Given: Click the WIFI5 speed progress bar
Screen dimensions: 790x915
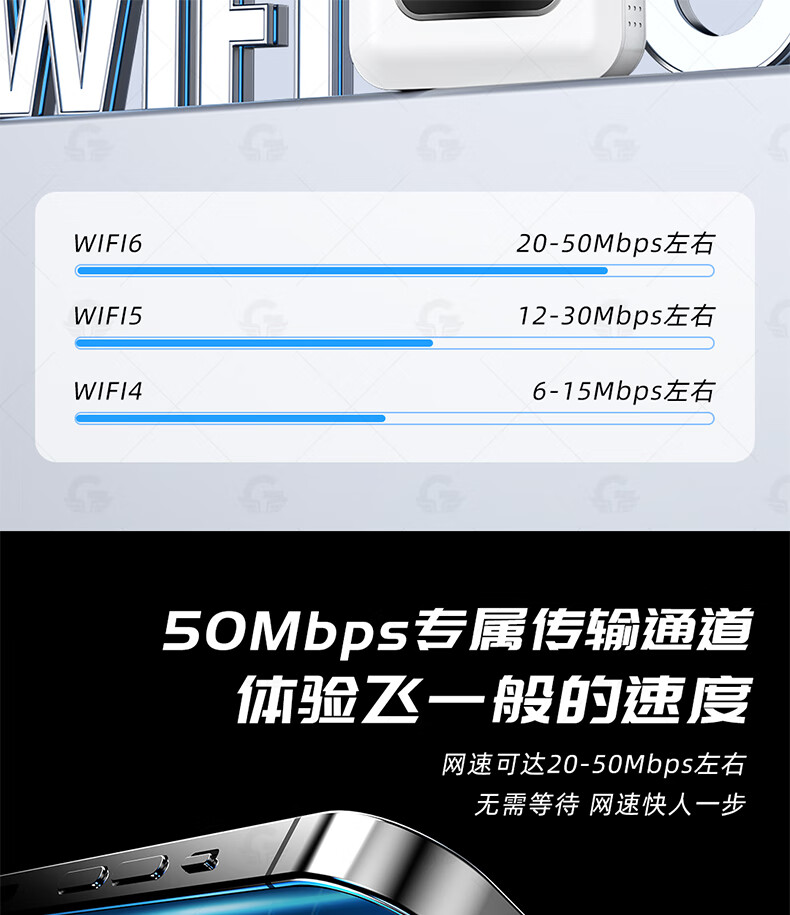Looking at the screenshot, I should click(394, 343).
